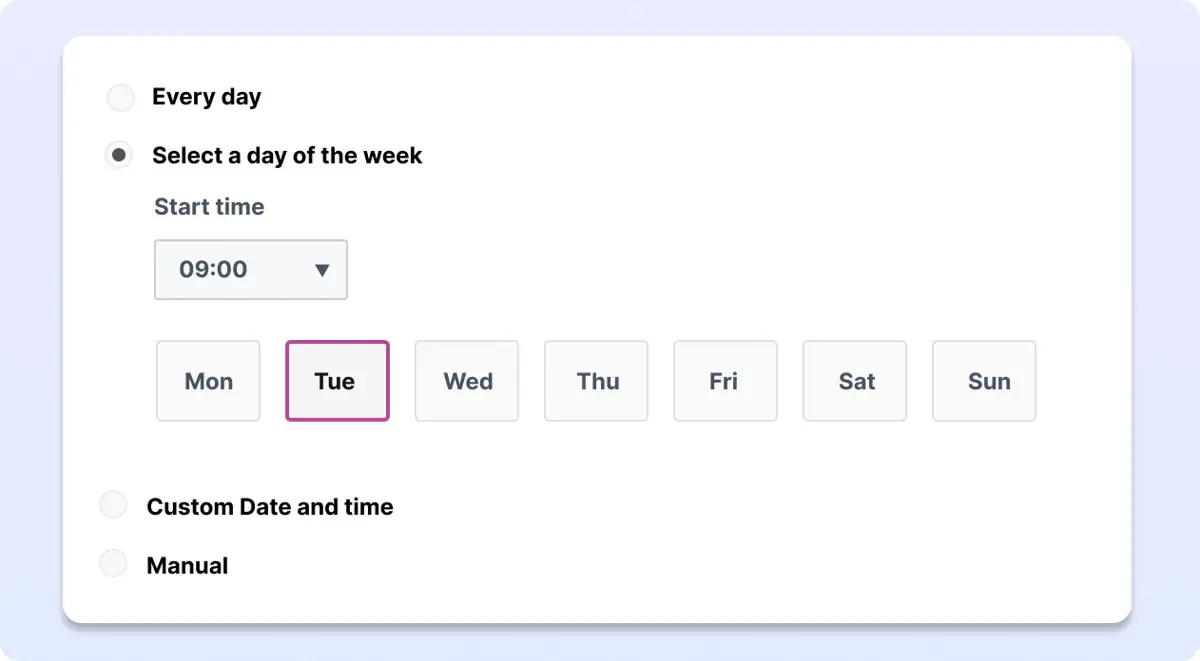Toggle the Saturday day selection

click(854, 381)
